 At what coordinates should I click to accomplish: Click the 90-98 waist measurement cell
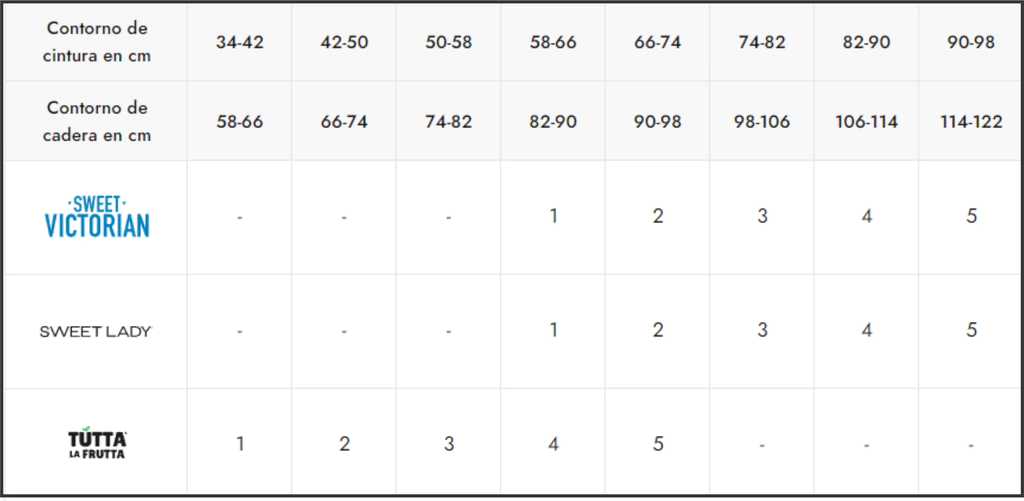pos(970,42)
